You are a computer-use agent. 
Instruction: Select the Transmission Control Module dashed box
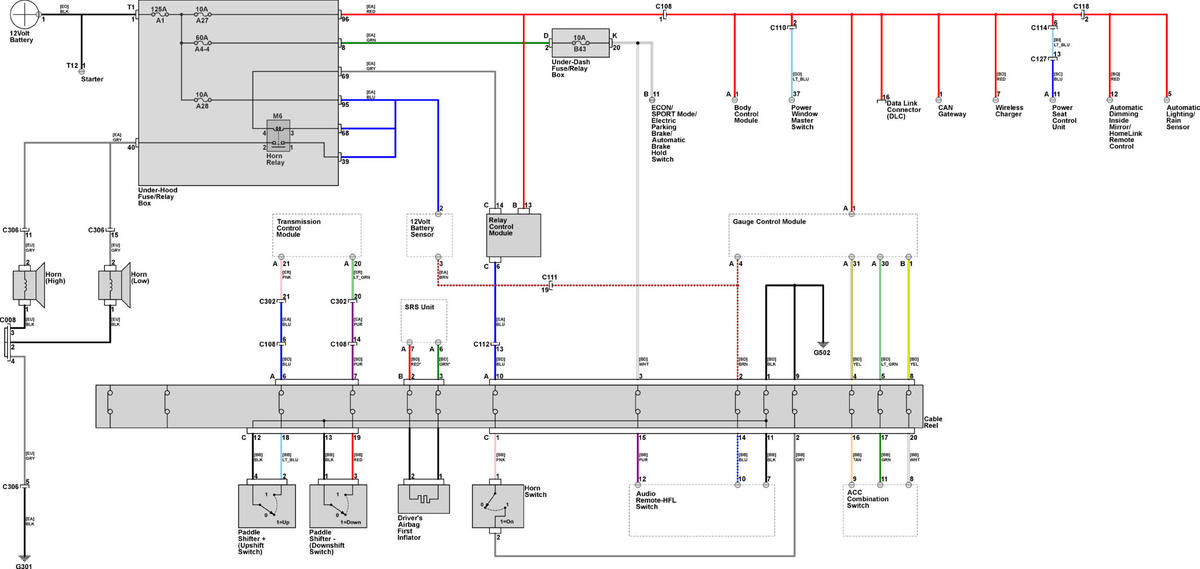tap(317, 235)
